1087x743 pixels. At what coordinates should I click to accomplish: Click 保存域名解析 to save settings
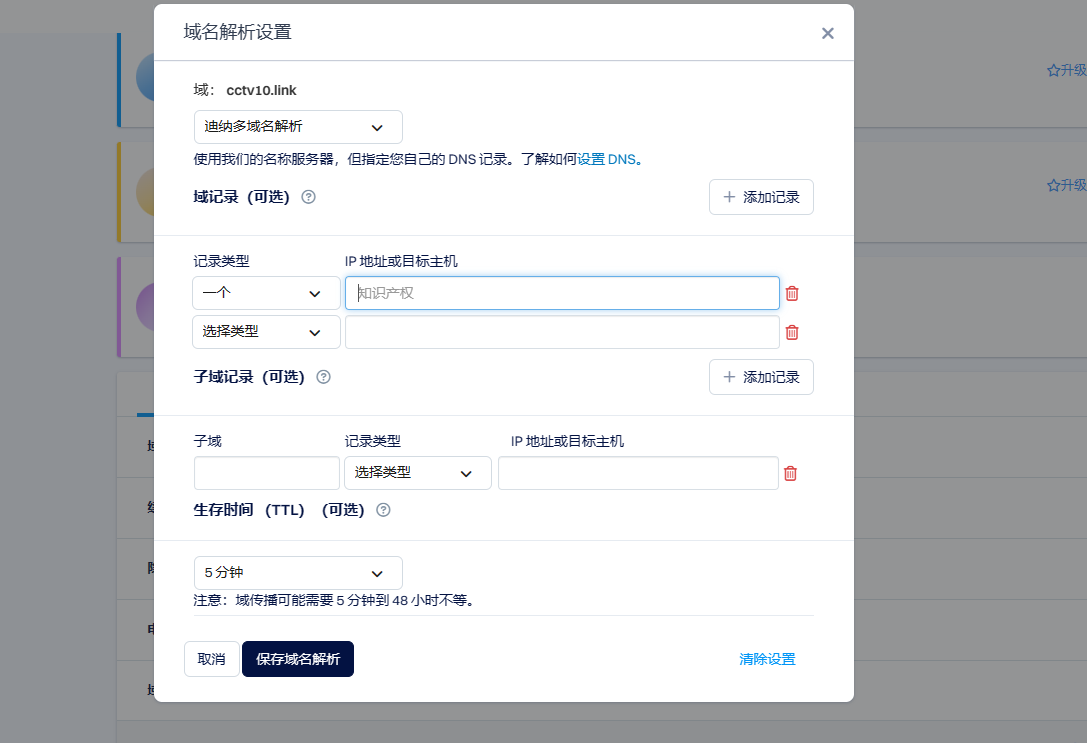[297, 659]
